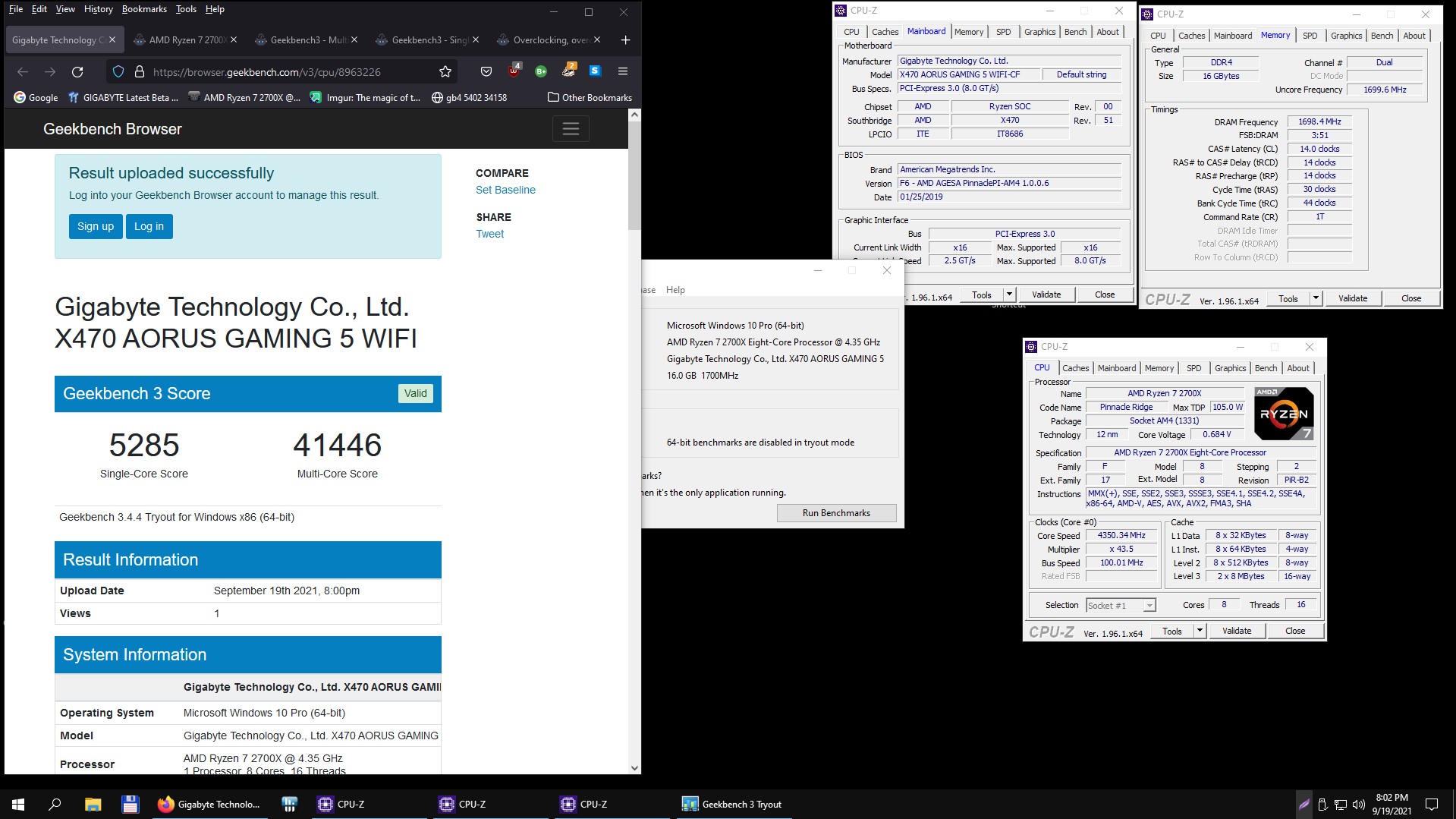
Task: Open the browser History menu
Action: [x=98, y=9]
